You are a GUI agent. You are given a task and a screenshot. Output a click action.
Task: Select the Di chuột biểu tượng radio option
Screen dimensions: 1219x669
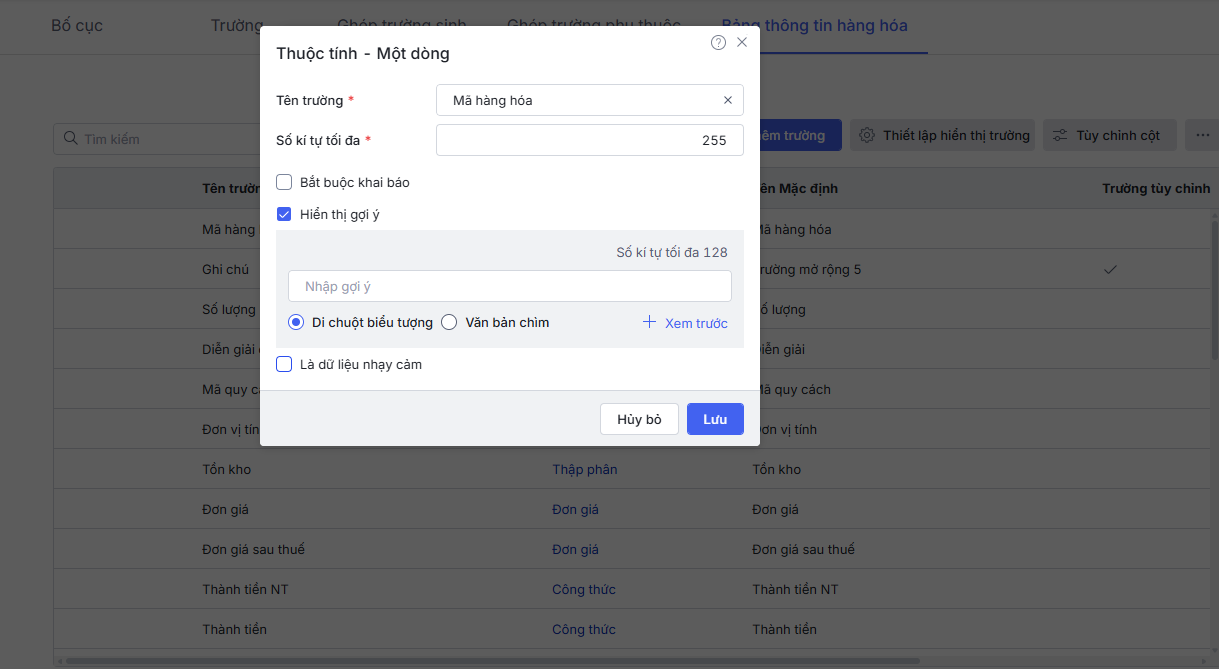[x=296, y=322]
